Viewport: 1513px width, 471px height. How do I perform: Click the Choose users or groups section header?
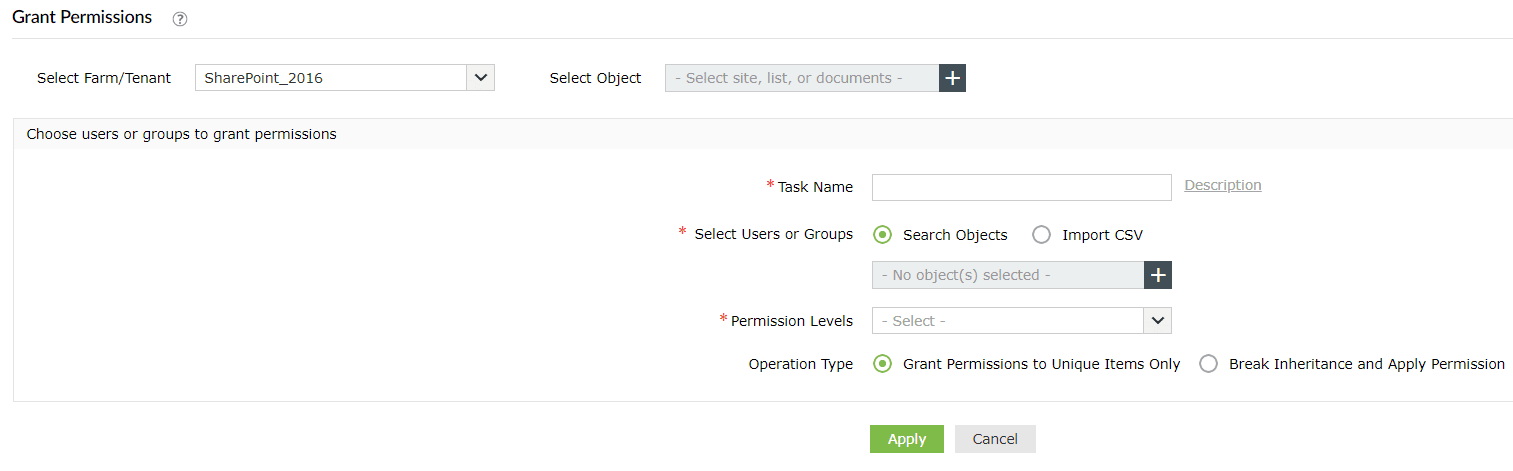pos(181,134)
